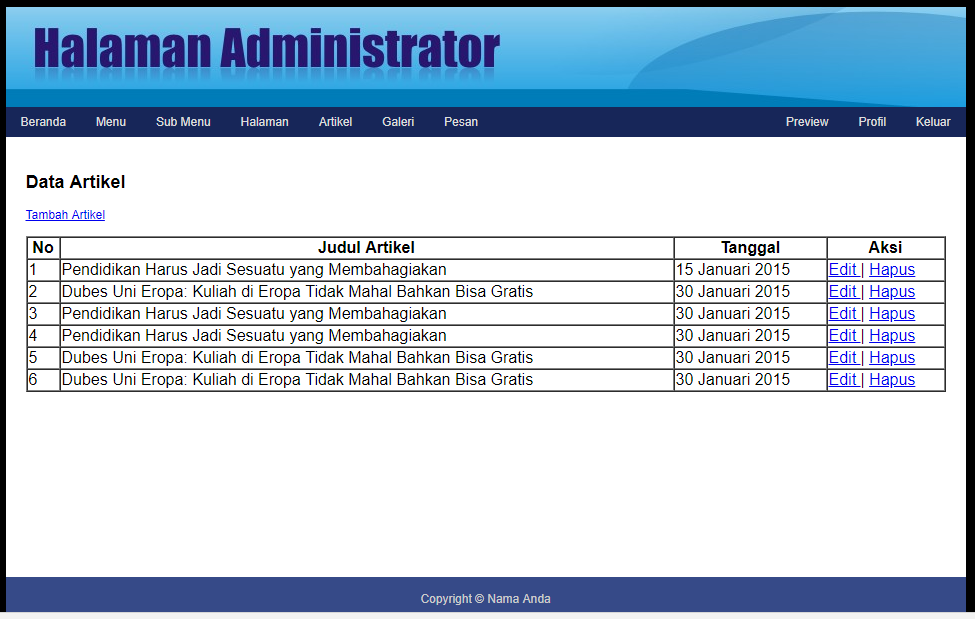
Task: Click Preview in the top navigation
Action: coord(807,122)
